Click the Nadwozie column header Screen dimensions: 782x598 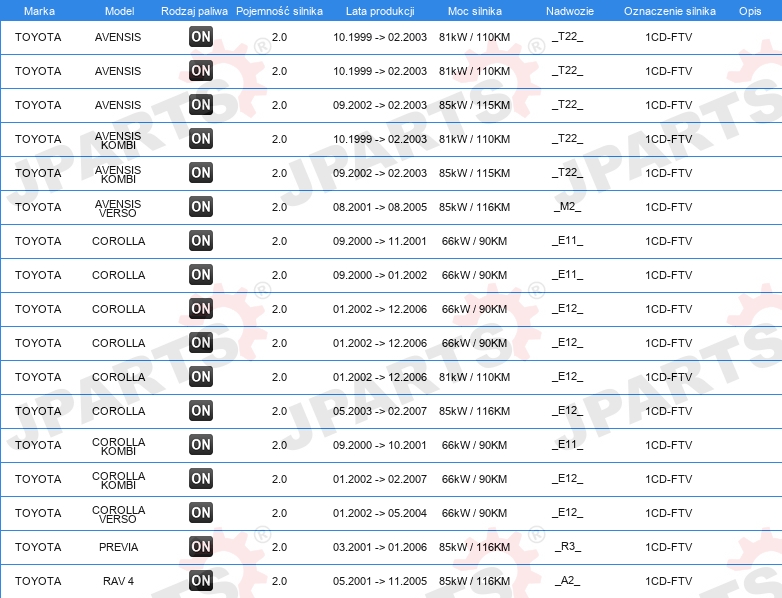coord(570,11)
